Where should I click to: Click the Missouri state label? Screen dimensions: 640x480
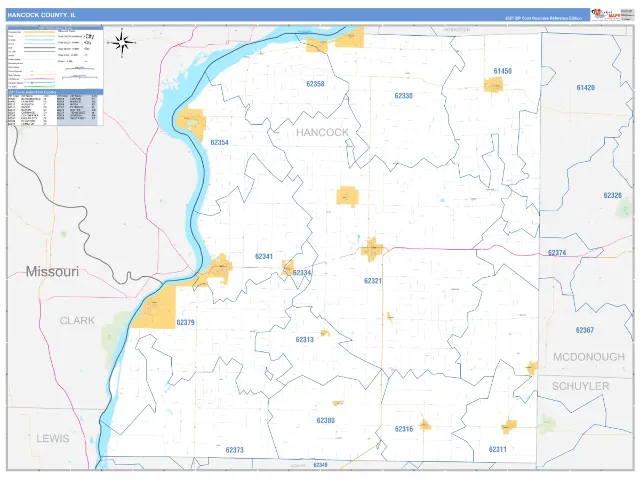coord(52,271)
